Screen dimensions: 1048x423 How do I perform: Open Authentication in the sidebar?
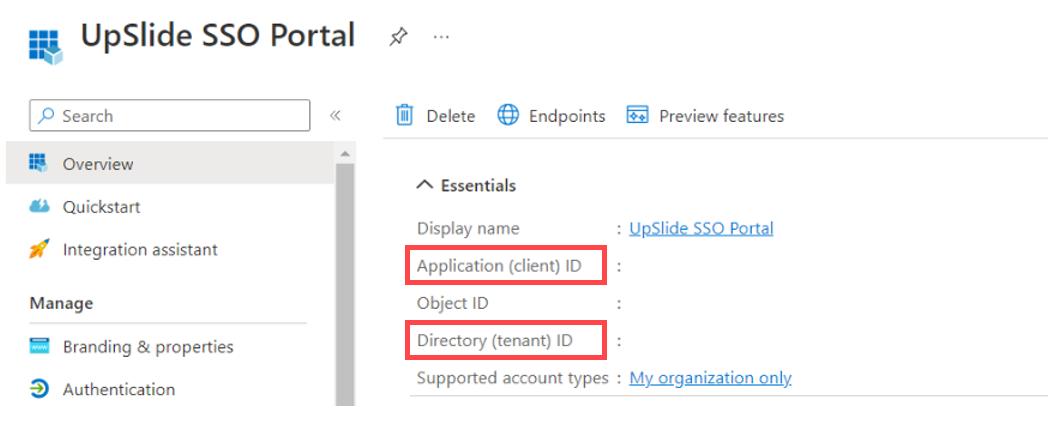pyautogui.click(x=119, y=389)
